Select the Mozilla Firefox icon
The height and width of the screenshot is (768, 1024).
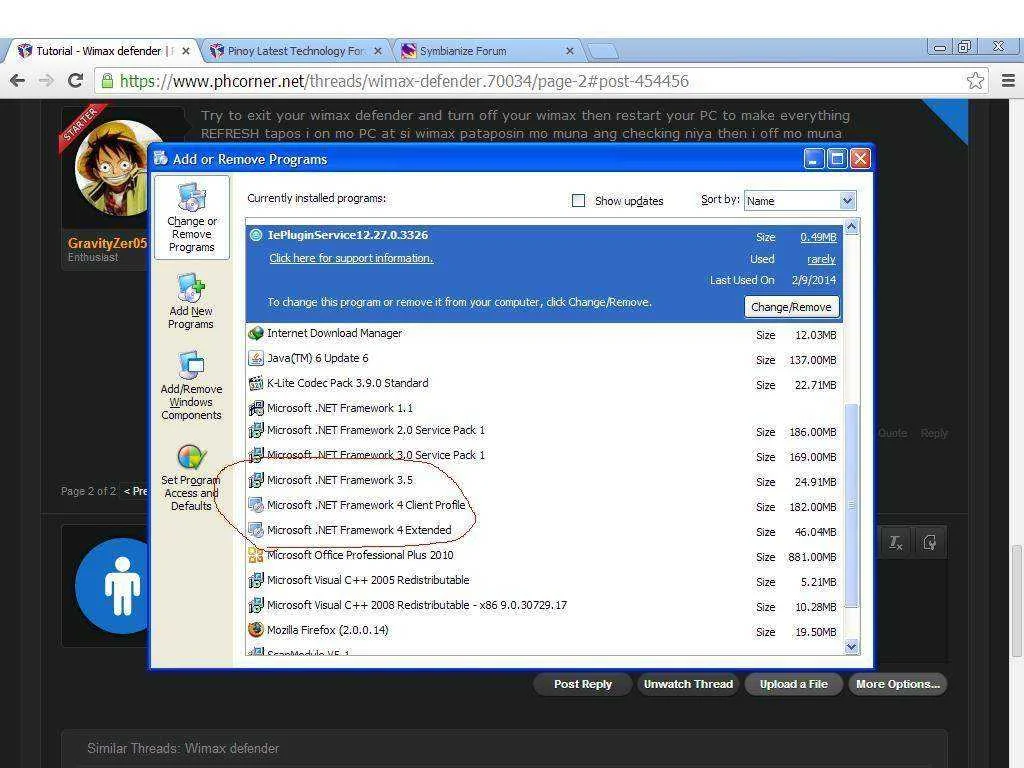[256, 630]
